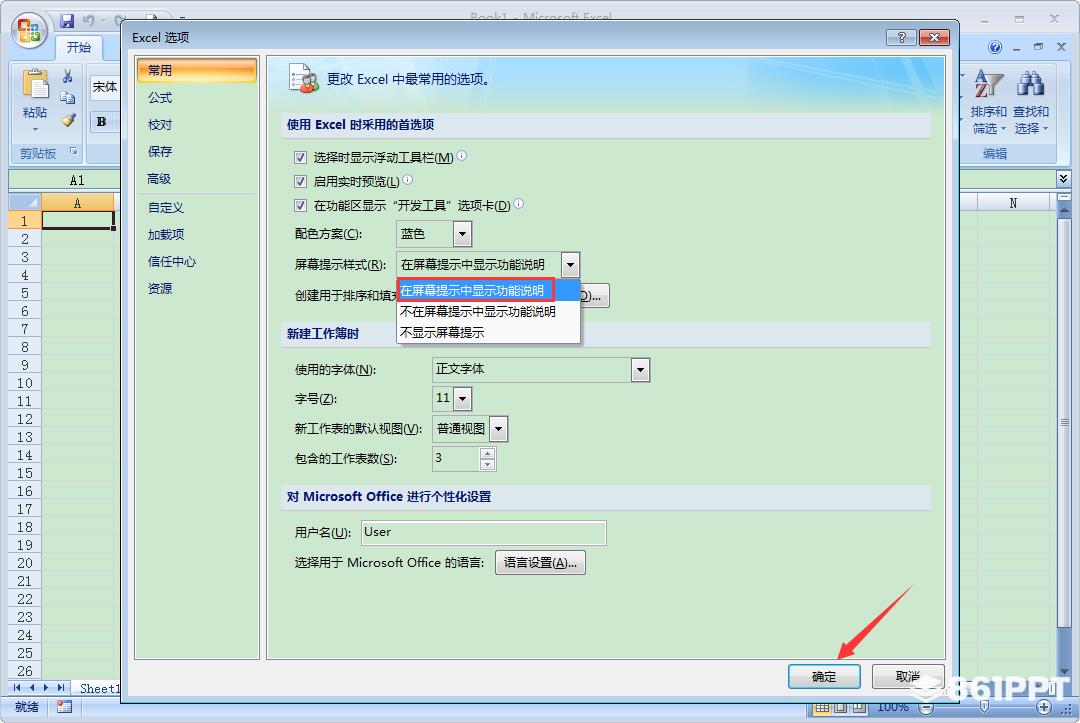Screen dimensions: 1080x723
Task: Open Sort and Filter icon
Action: coord(988,84)
